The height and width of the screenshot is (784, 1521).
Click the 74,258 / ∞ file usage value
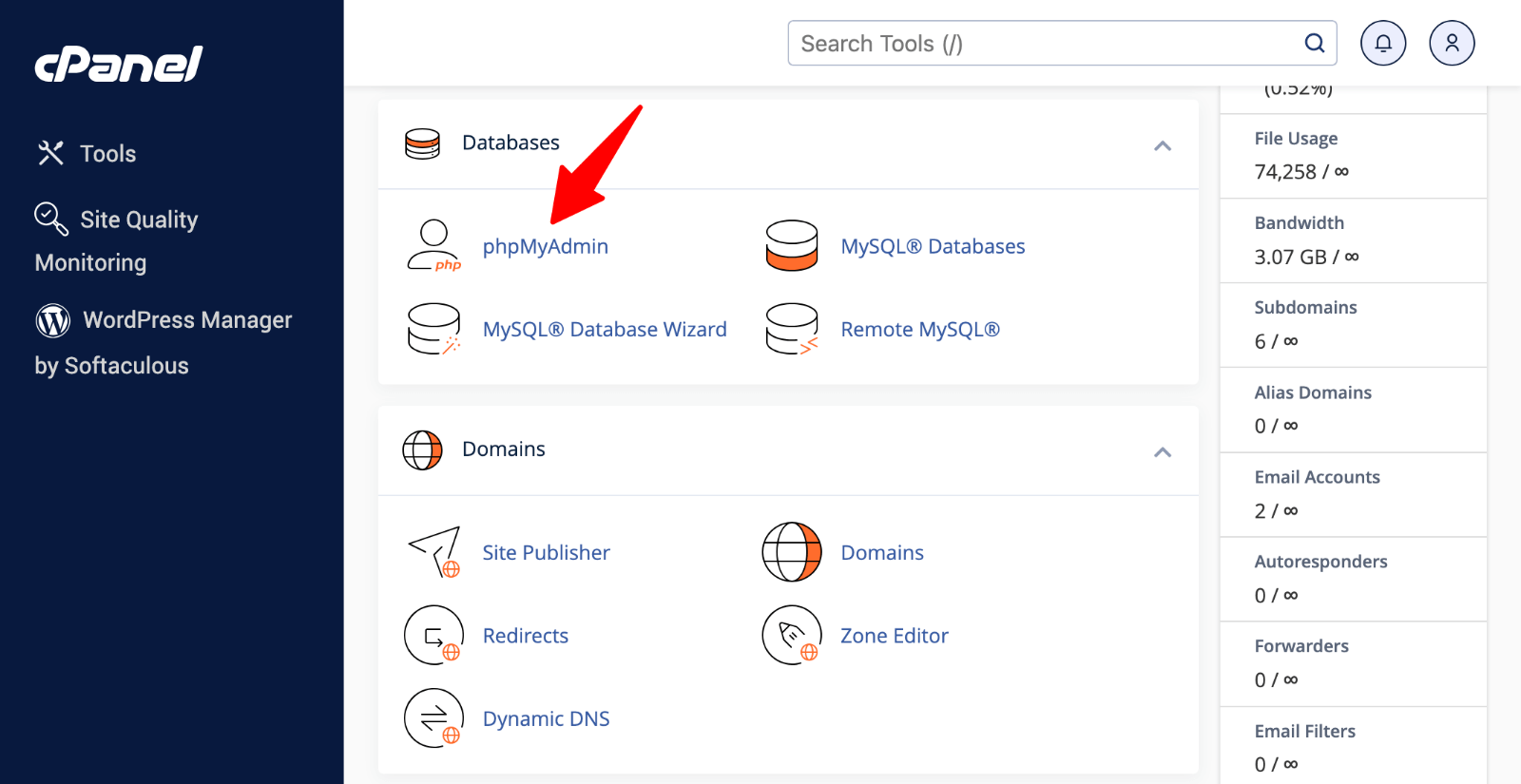tap(1301, 172)
